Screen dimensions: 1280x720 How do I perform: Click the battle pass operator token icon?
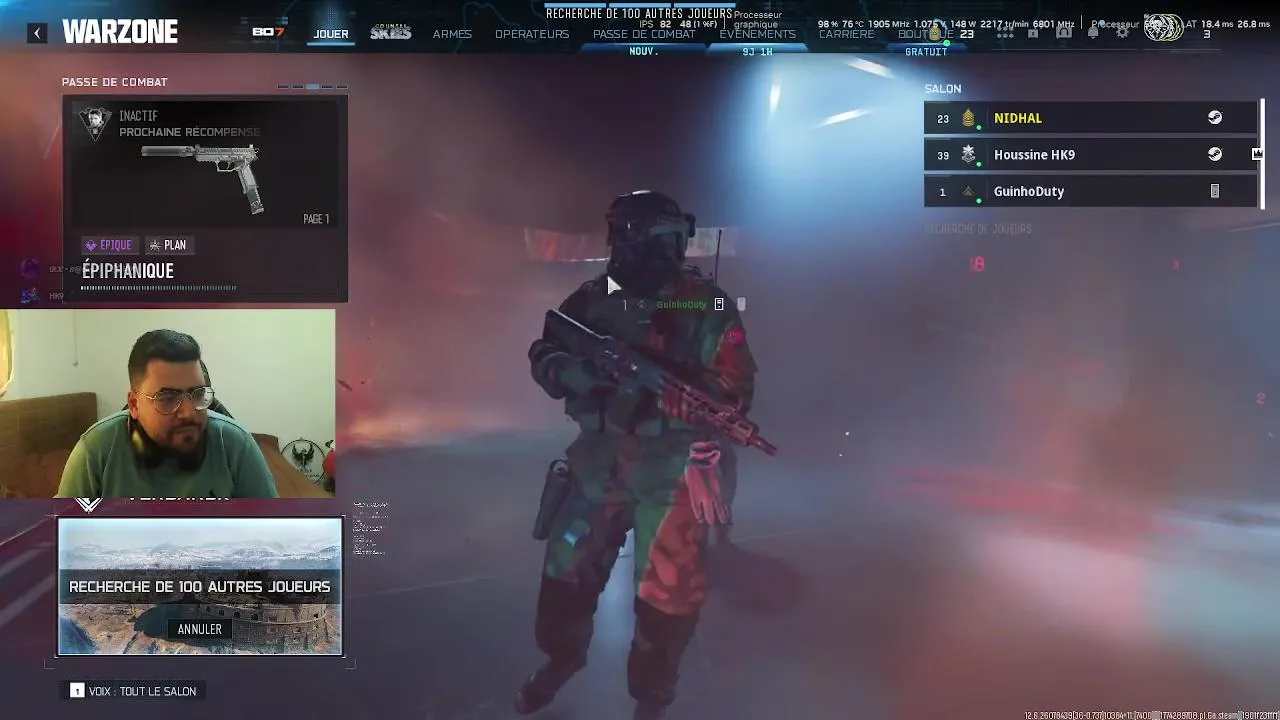point(95,124)
